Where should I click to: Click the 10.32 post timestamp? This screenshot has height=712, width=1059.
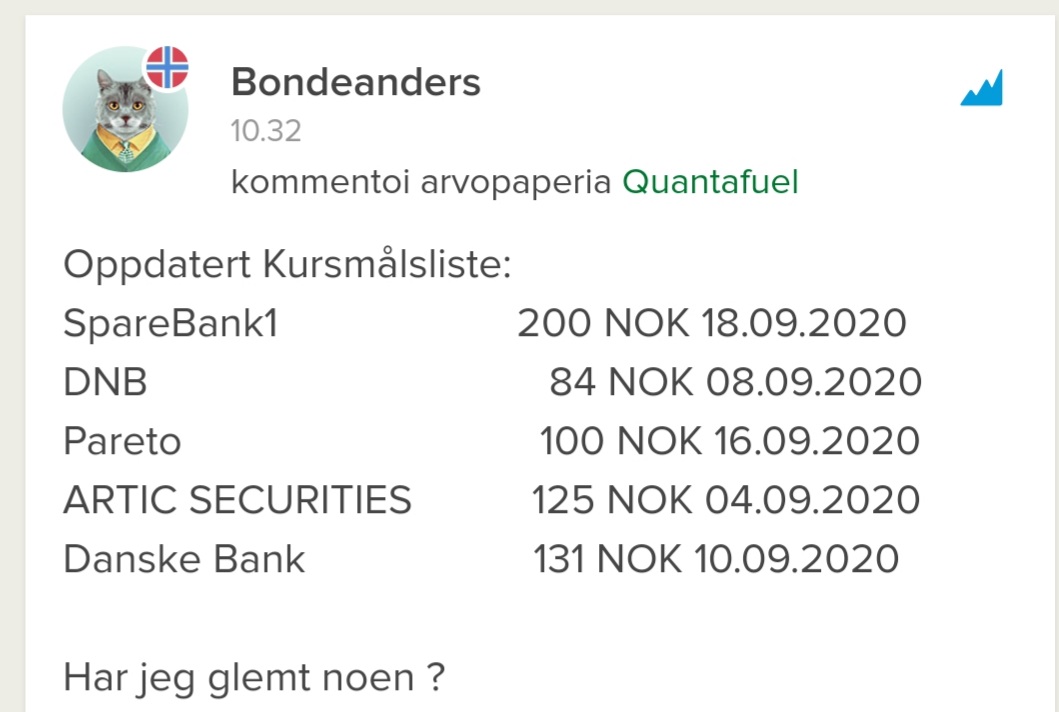265,131
